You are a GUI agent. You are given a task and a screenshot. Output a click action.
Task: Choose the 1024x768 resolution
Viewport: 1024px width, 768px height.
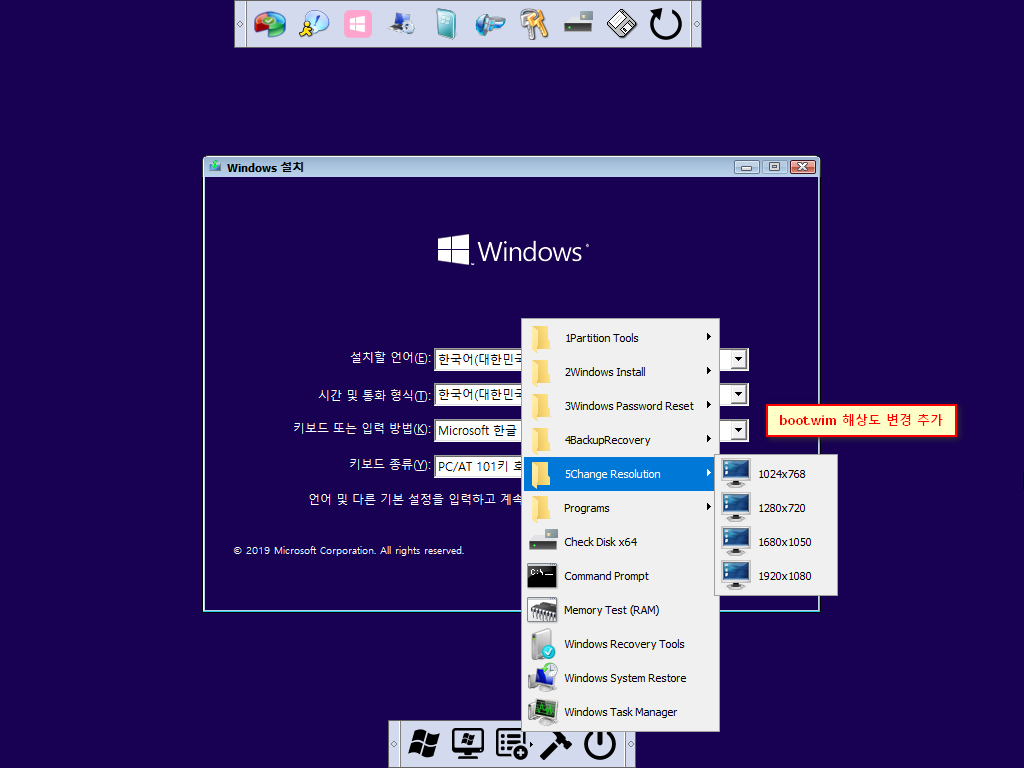click(776, 473)
